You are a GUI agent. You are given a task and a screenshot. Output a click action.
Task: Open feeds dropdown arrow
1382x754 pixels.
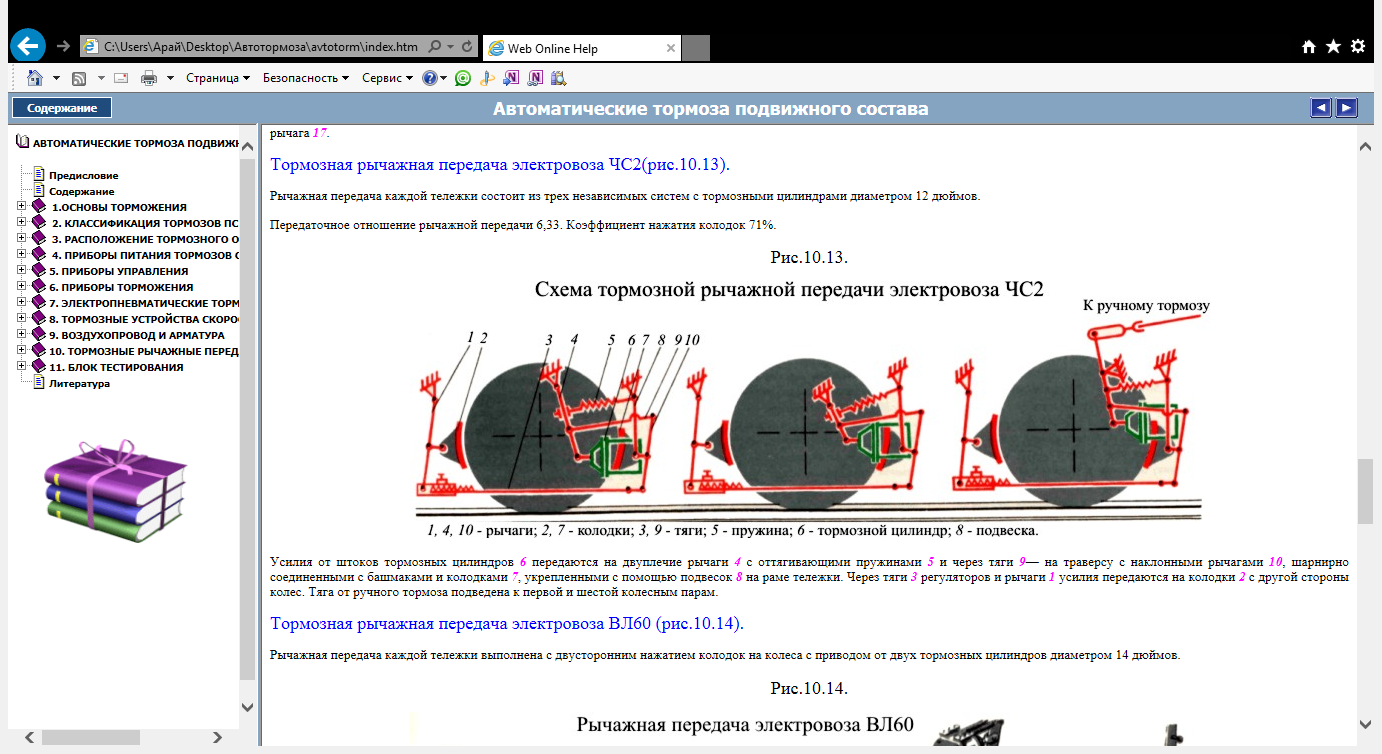click(101, 78)
